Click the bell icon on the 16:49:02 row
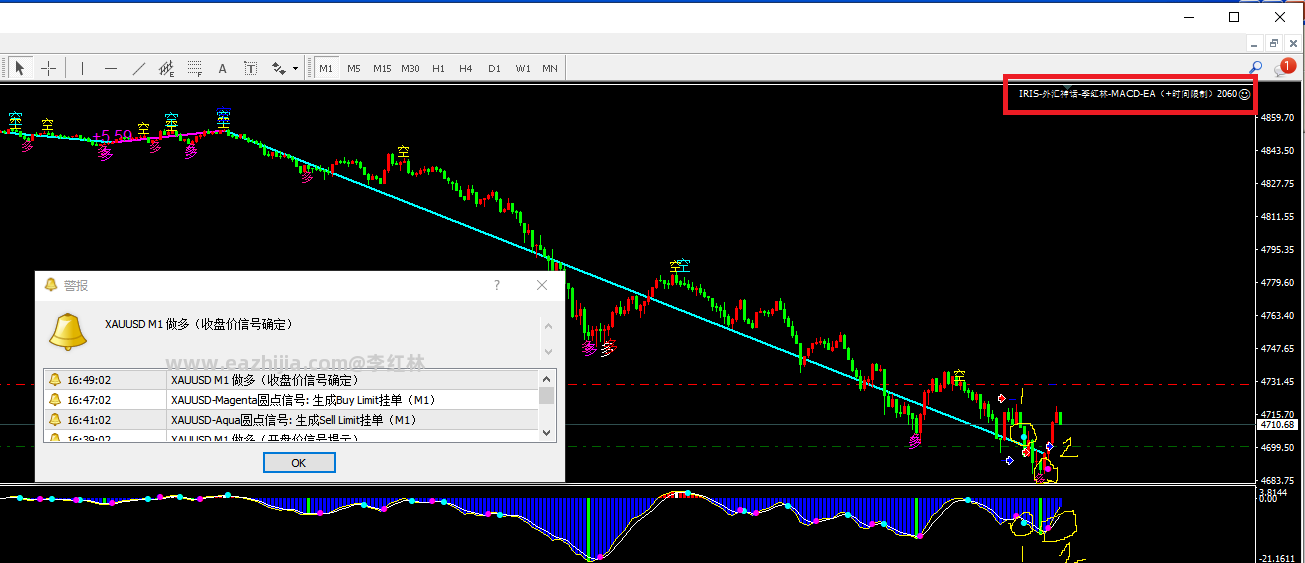 (56, 380)
